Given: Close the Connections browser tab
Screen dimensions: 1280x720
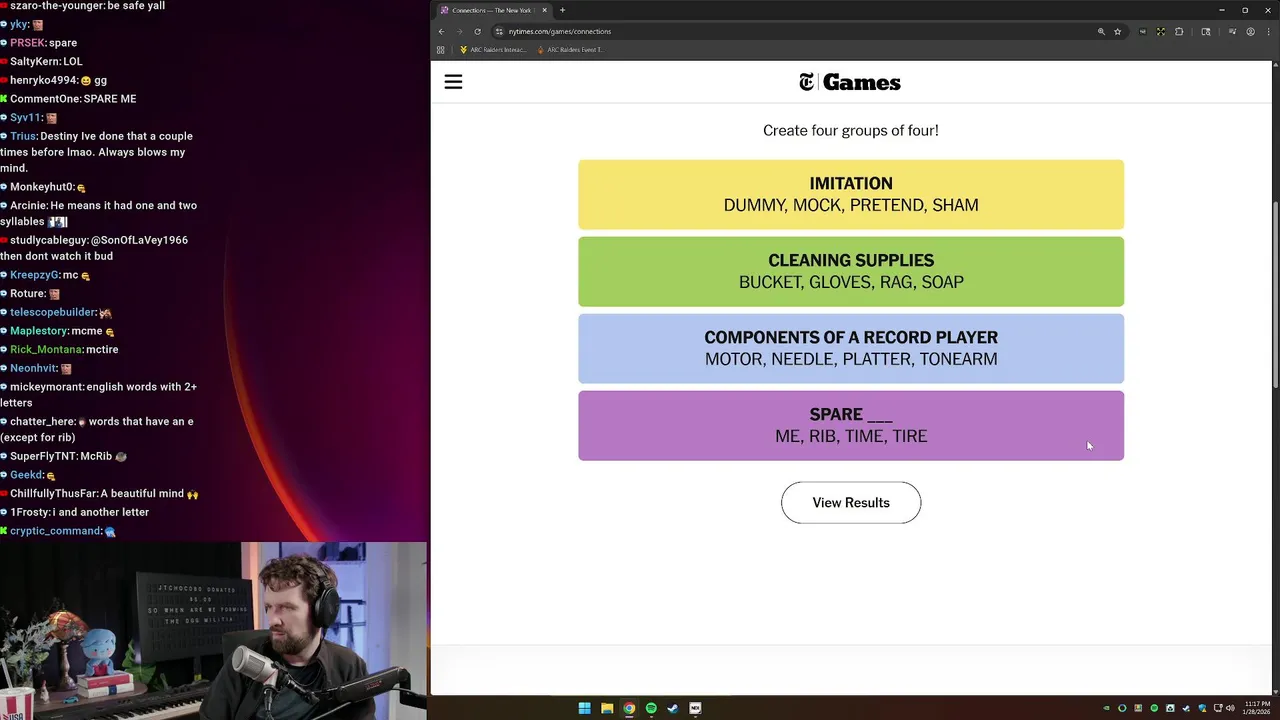Looking at the screenshot, I should pos(544,10).
